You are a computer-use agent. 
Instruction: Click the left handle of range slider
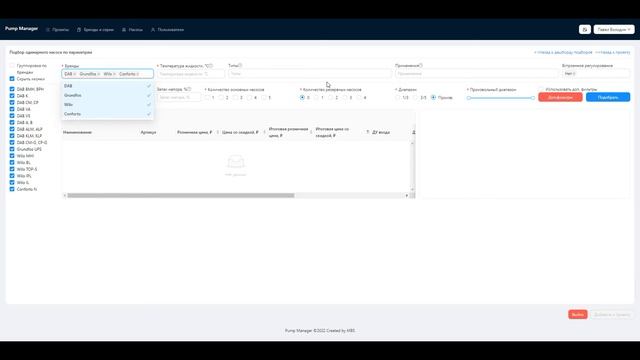(469, 98)
